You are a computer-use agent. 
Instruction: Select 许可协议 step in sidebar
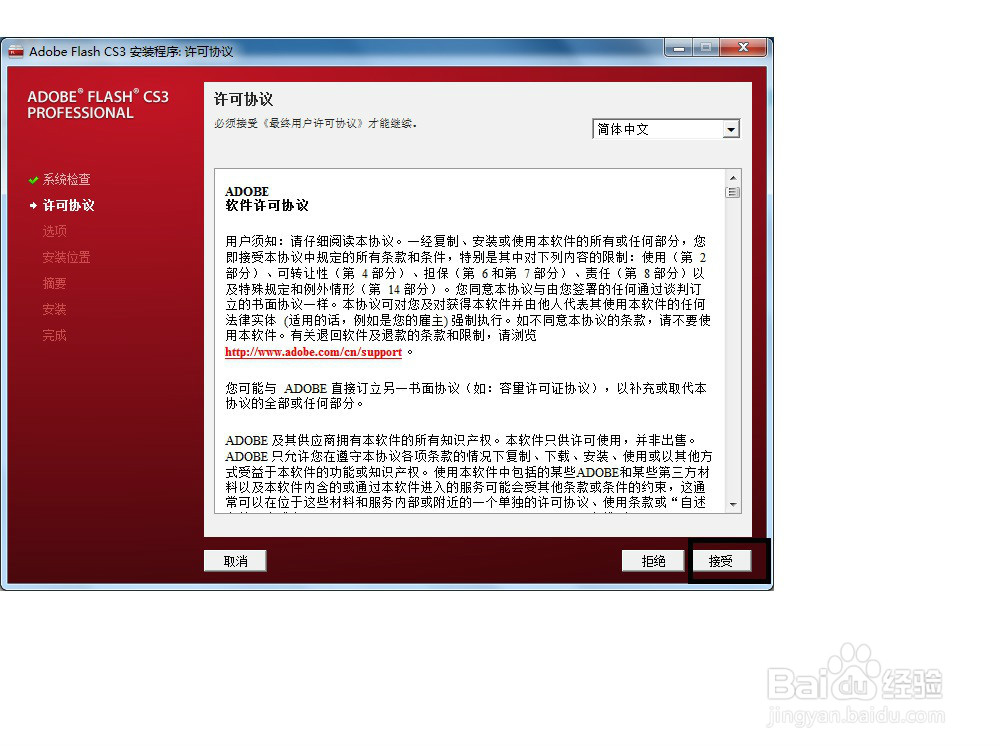(x=68, y=205)
